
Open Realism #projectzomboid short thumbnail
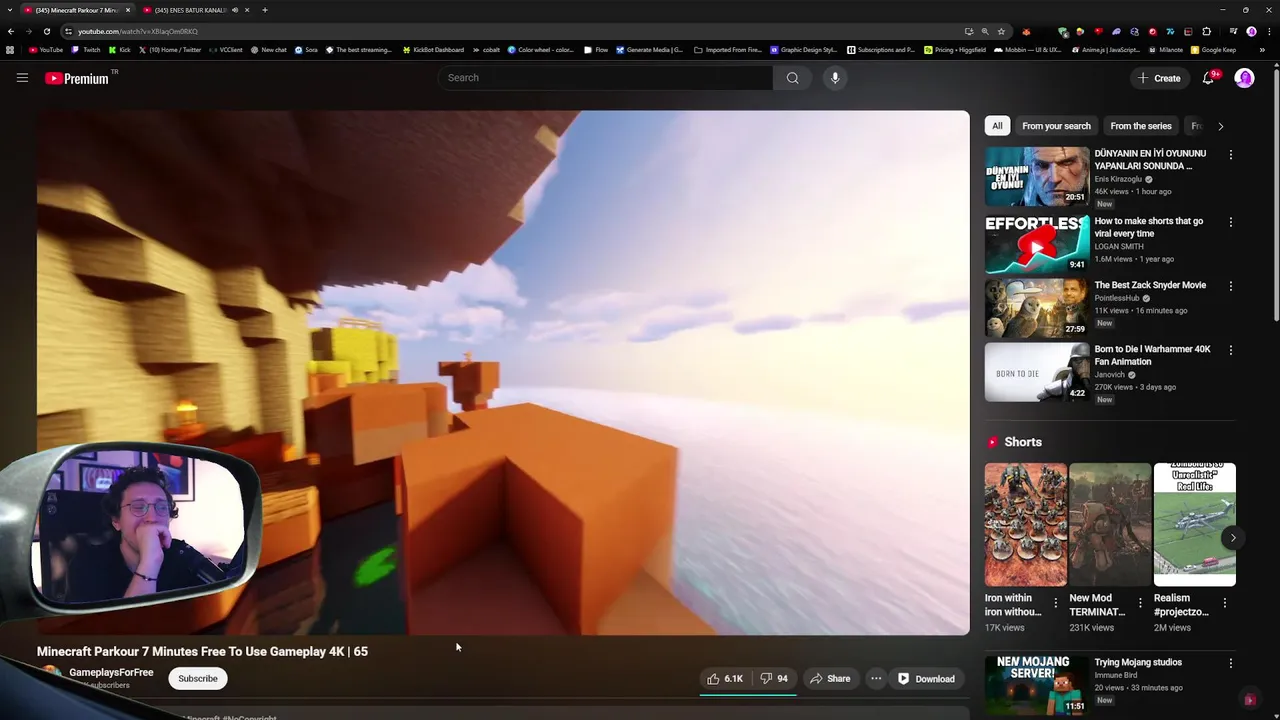(x=1195, y=524)
